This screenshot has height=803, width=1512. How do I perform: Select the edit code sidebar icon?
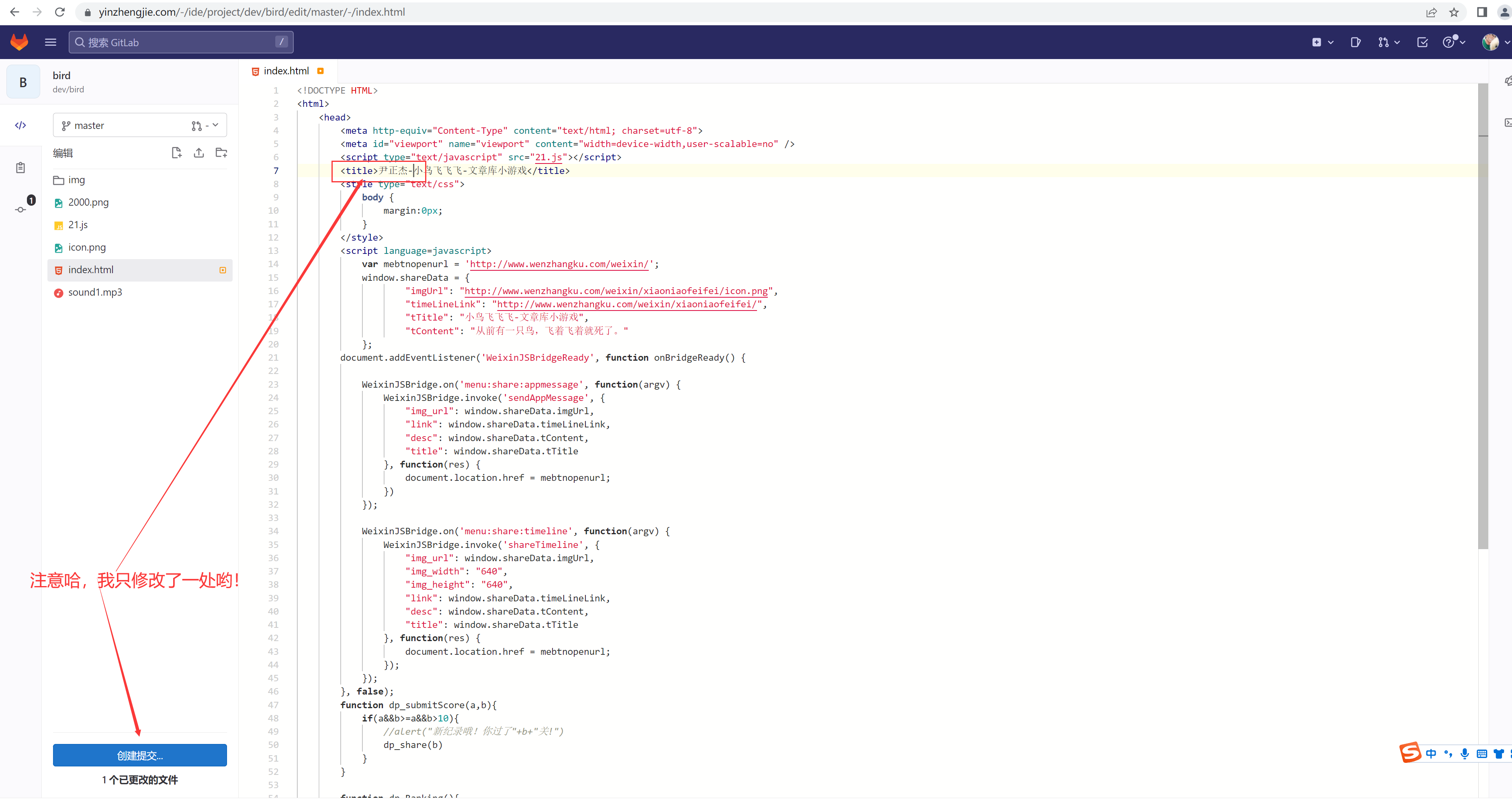[x=20, y=125]
